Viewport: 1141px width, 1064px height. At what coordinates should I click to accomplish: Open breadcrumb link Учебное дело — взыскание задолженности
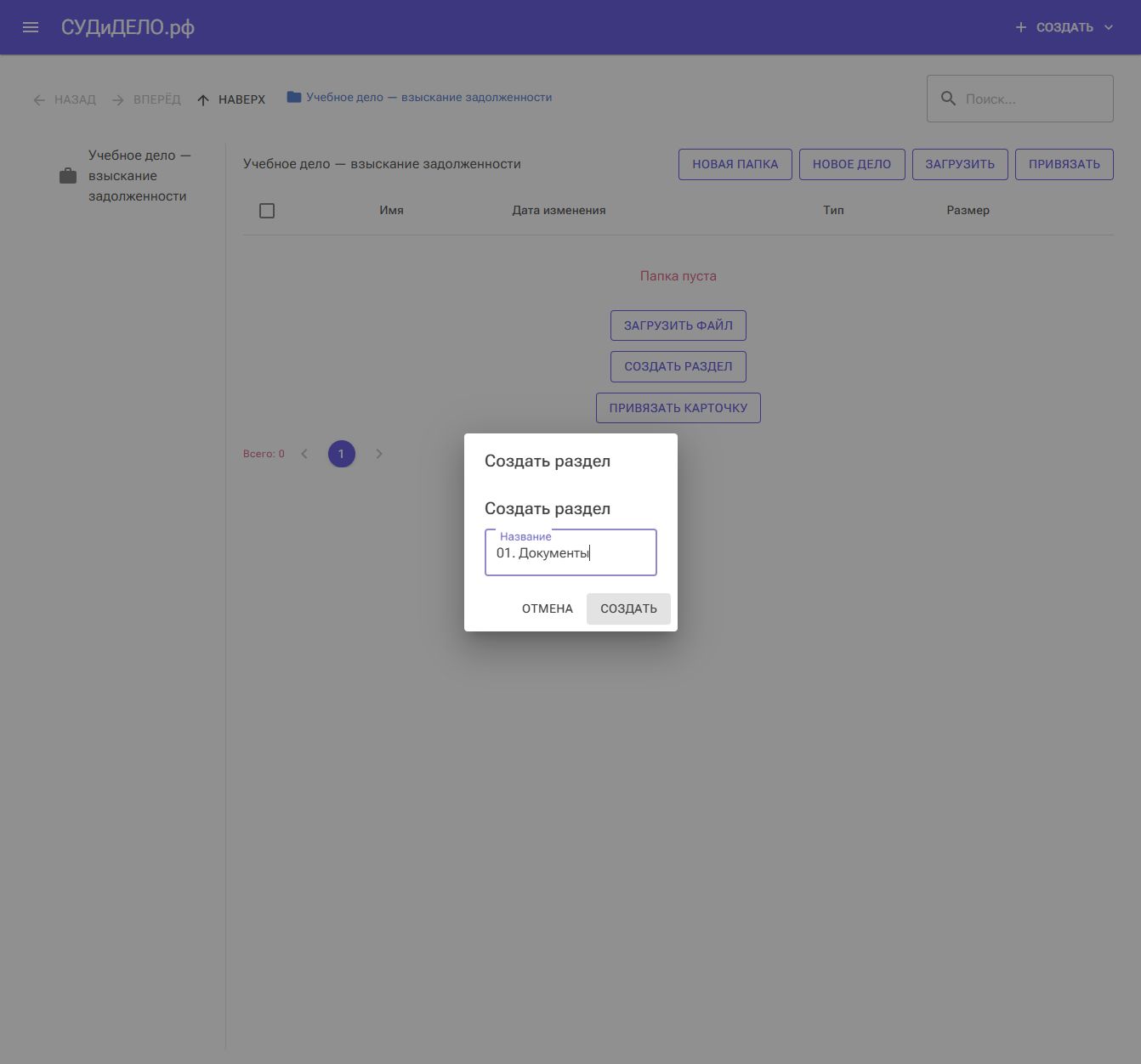coord(429,97)
